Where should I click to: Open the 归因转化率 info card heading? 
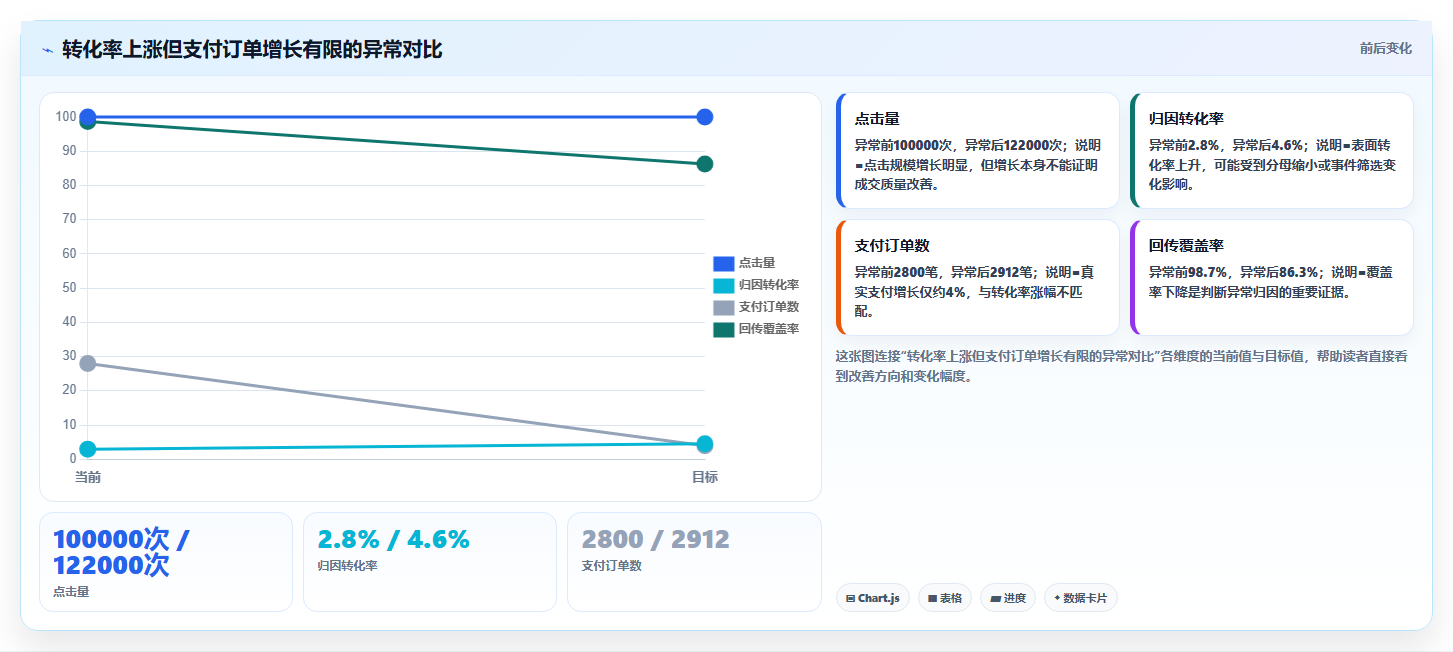point(1186,119)
